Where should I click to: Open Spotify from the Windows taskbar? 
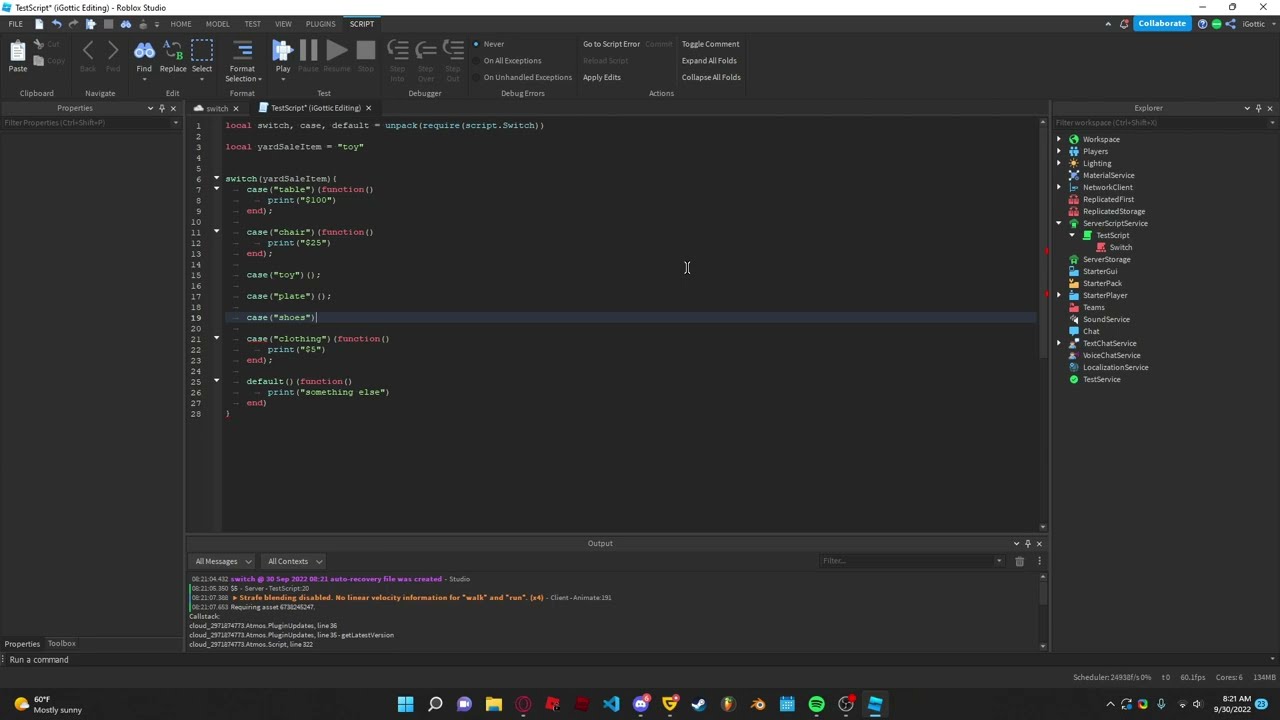click(x=817, y=705)
